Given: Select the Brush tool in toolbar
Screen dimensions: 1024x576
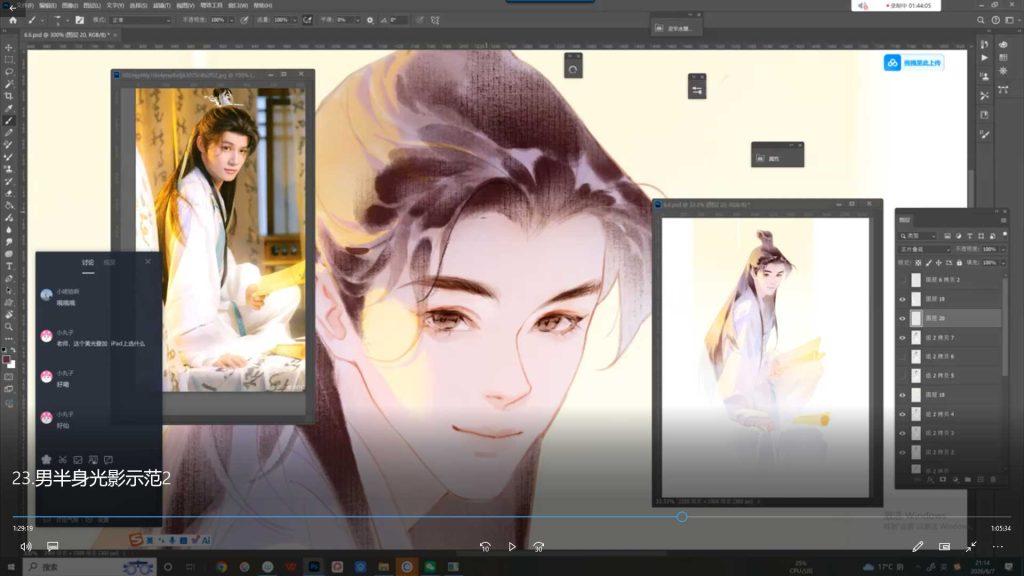Looking at the screenshot, I should click(x=8, y=121).
